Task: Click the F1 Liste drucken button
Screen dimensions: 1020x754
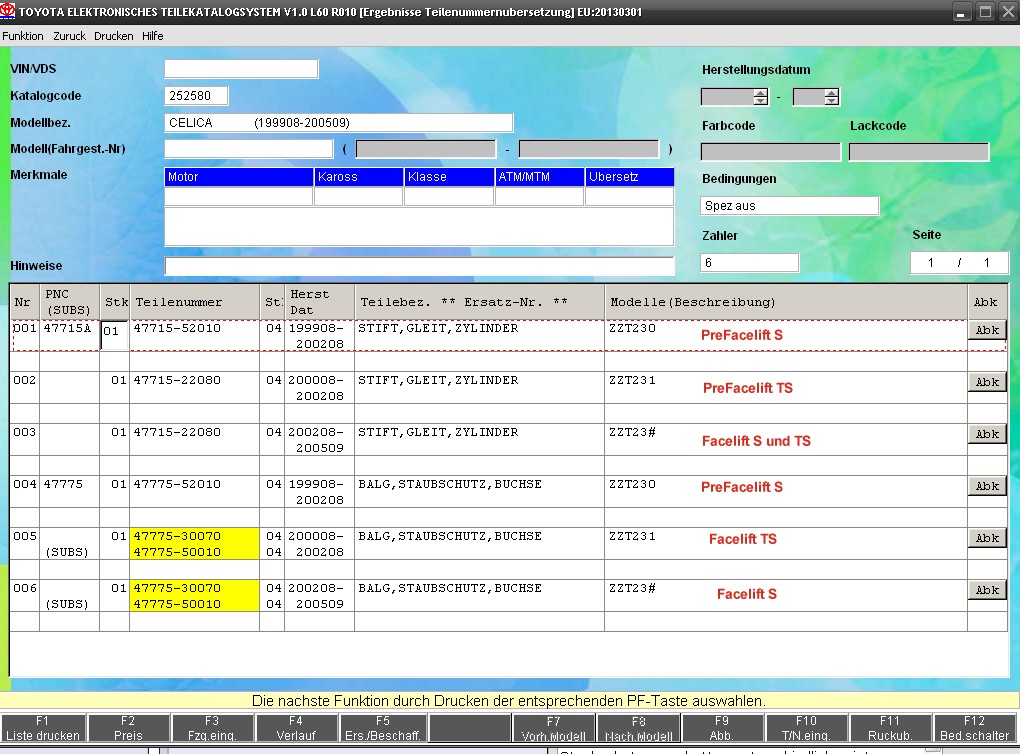Action: pyautogui.click(x=43, y=728)
